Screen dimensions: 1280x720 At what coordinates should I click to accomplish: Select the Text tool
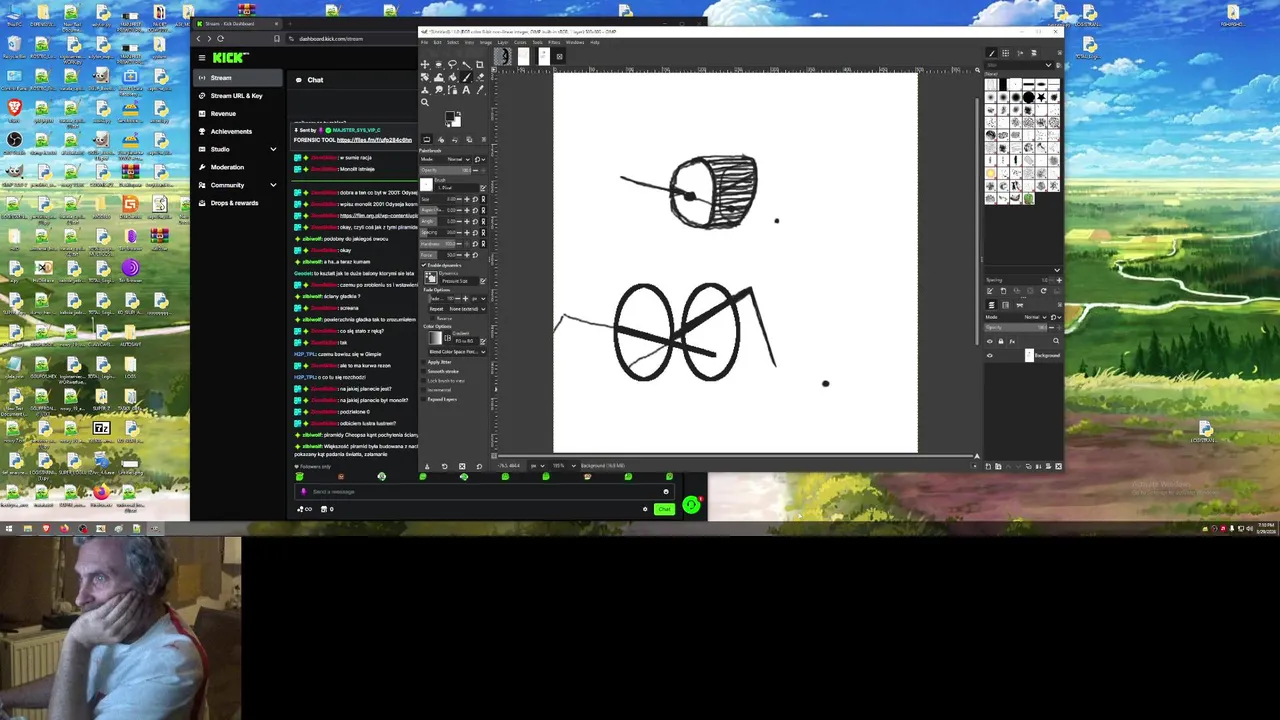tap(466, 90)
